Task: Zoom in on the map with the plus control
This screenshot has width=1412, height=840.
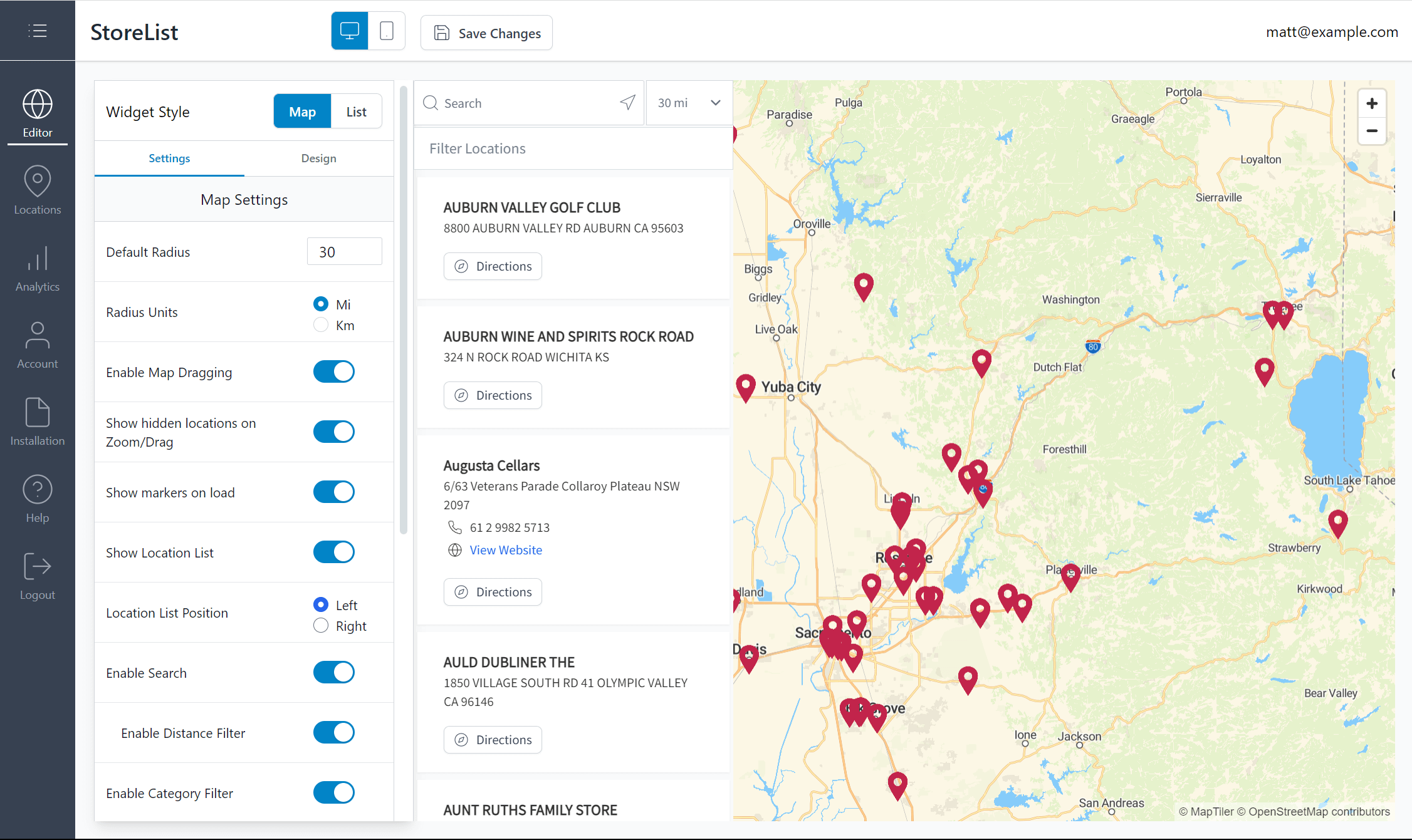Action: pos(1372,103)
